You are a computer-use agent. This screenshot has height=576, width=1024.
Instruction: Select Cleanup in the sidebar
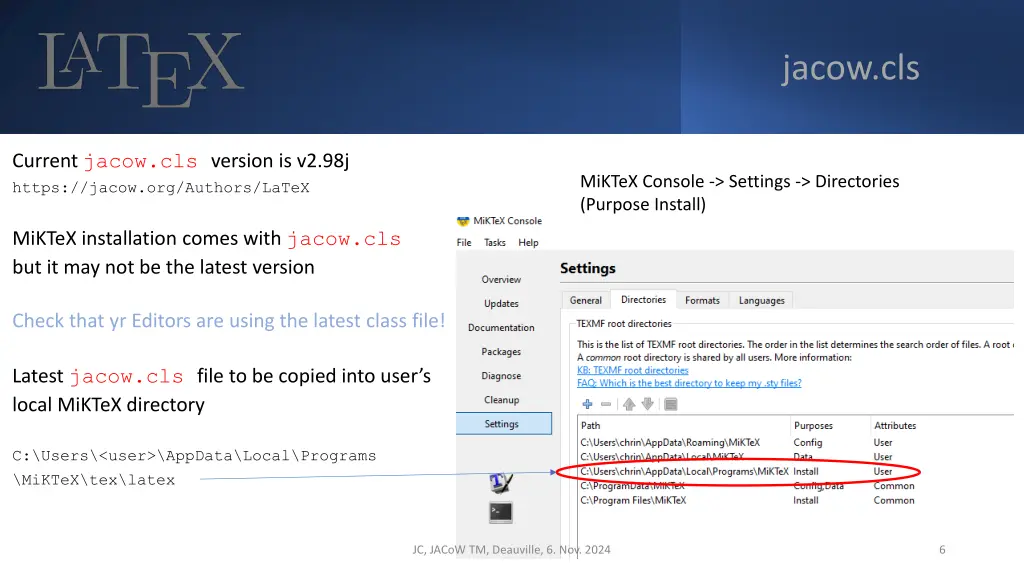(502, 400)
